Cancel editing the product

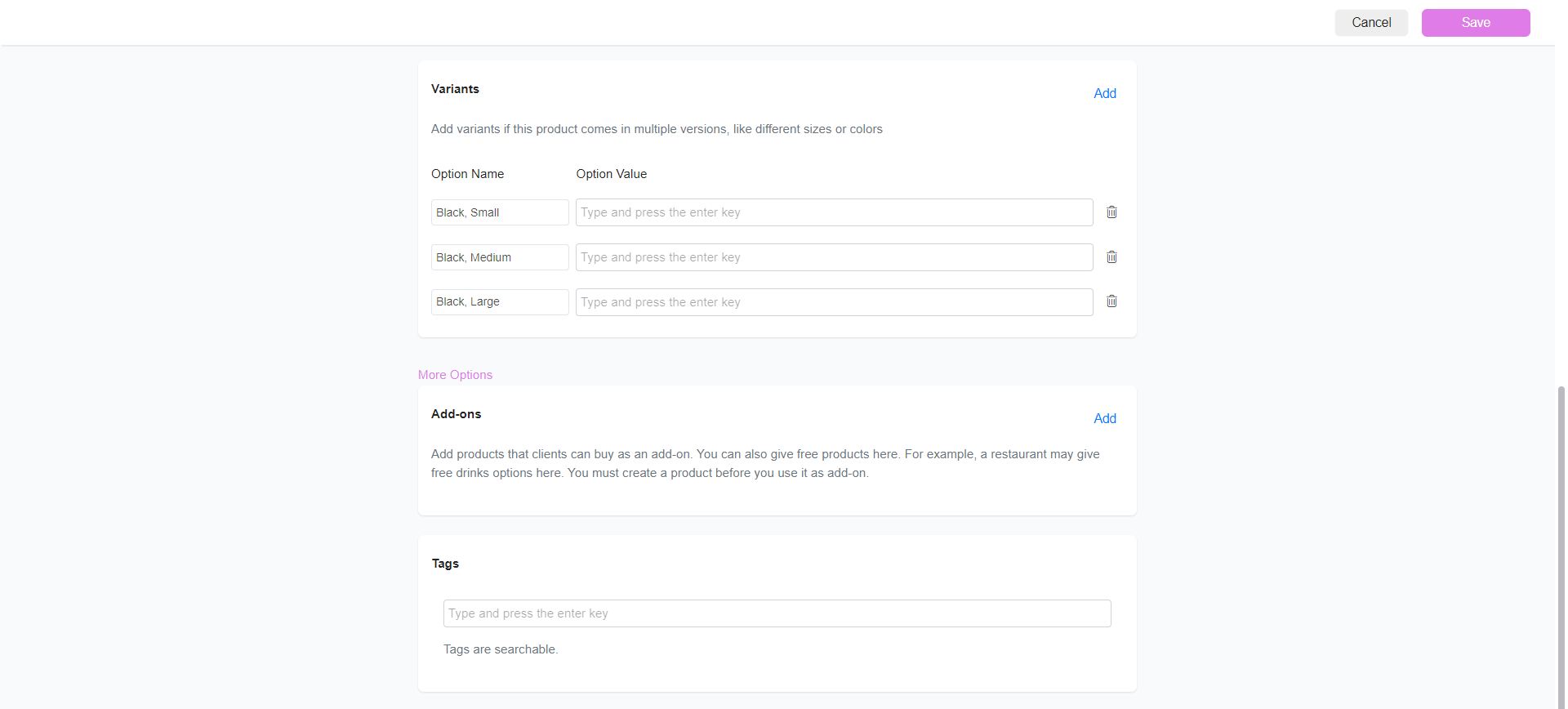coord(1371,23)
